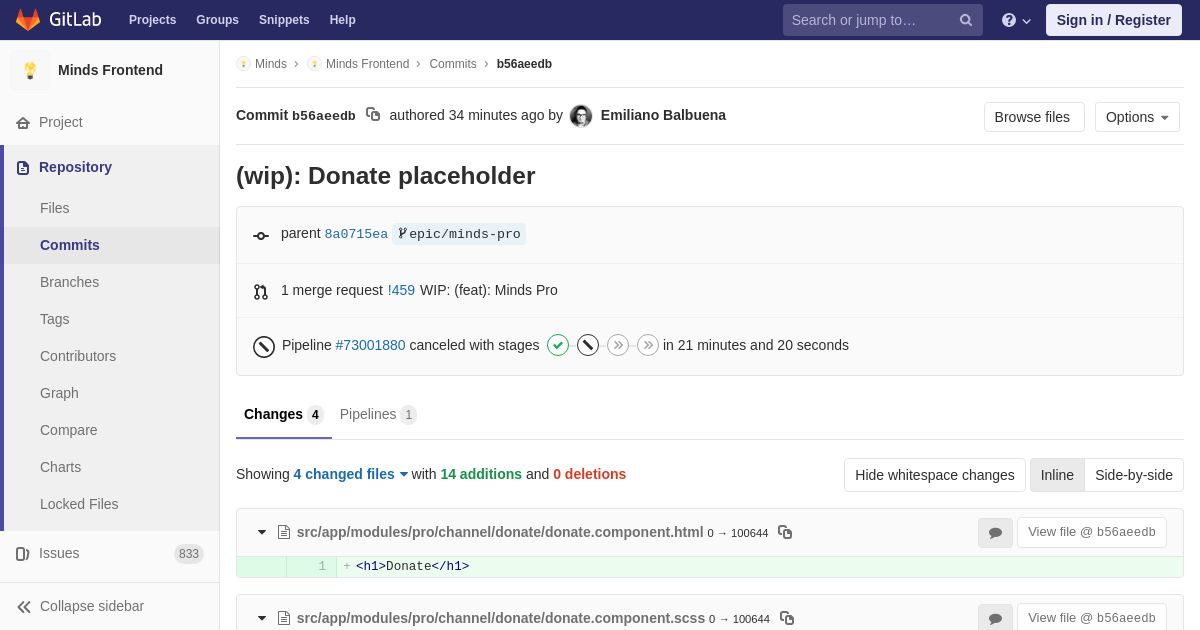Collapse the donate.component.html diff
The width and height of the screenshot is (1200, 630).
(262, 532)
